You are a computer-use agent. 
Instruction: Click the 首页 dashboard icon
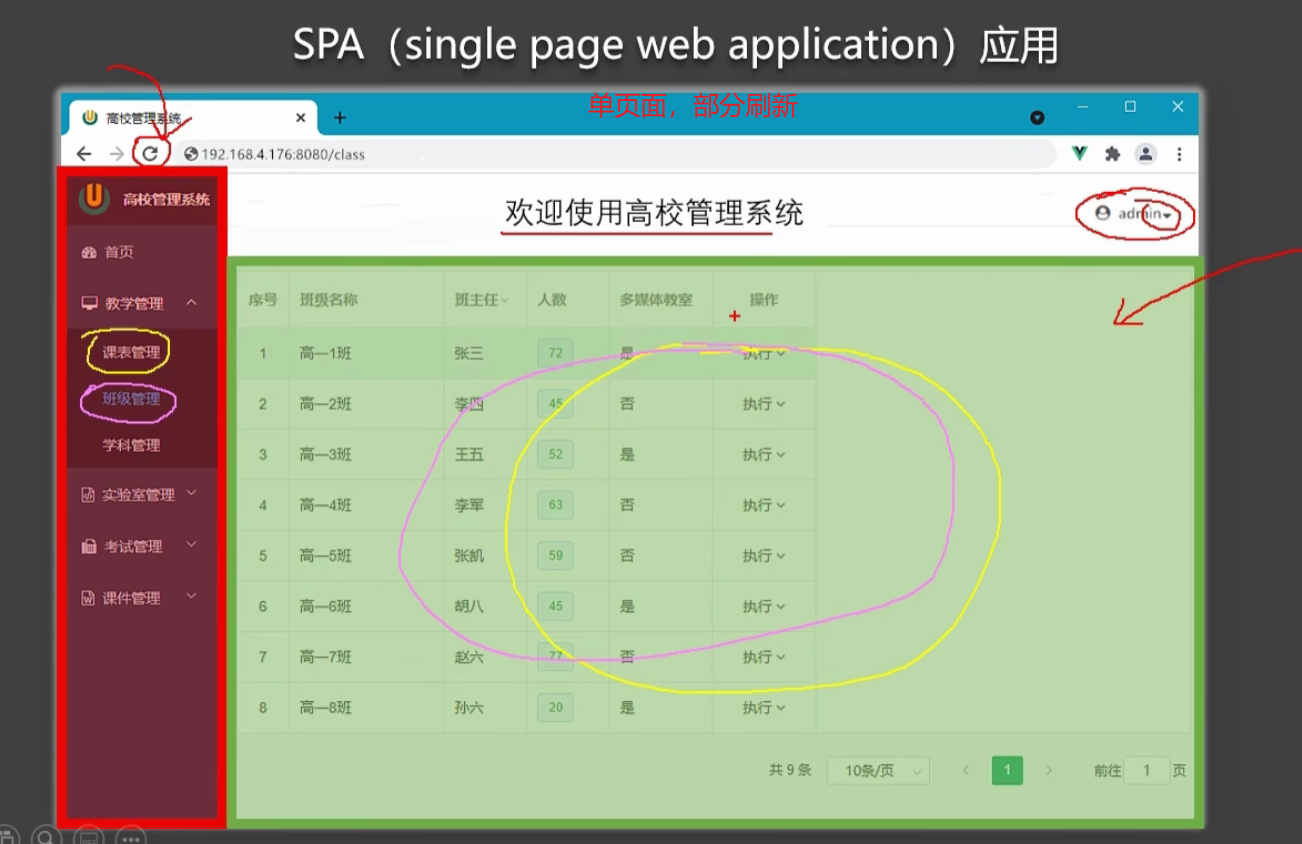click(89, 252)
